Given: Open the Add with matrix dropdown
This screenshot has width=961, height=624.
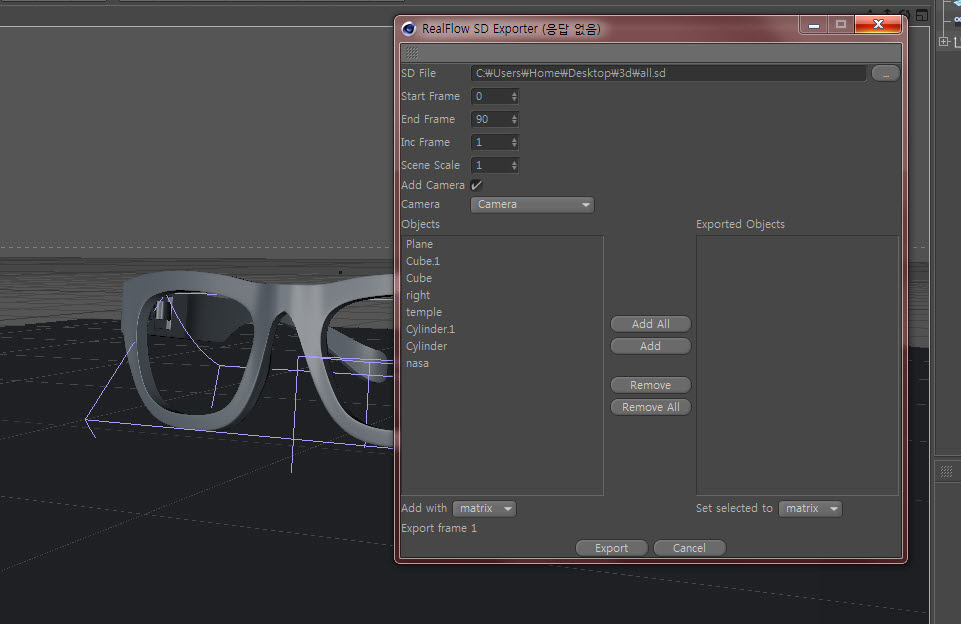Looking at the screenshot, I should (484, 509).
